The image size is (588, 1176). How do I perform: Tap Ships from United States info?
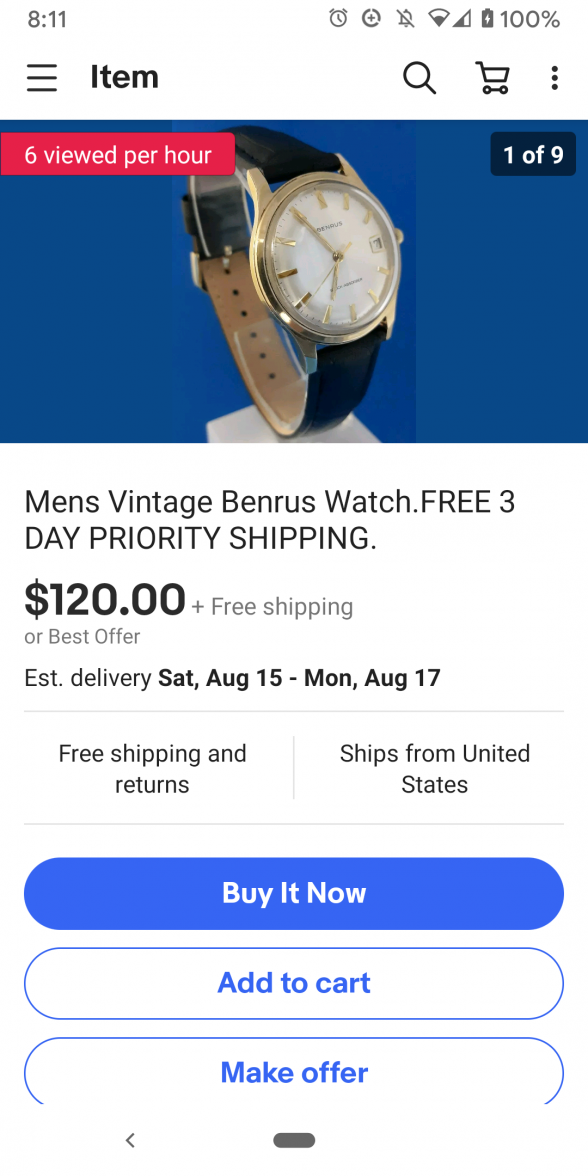[x=434, y=769]
